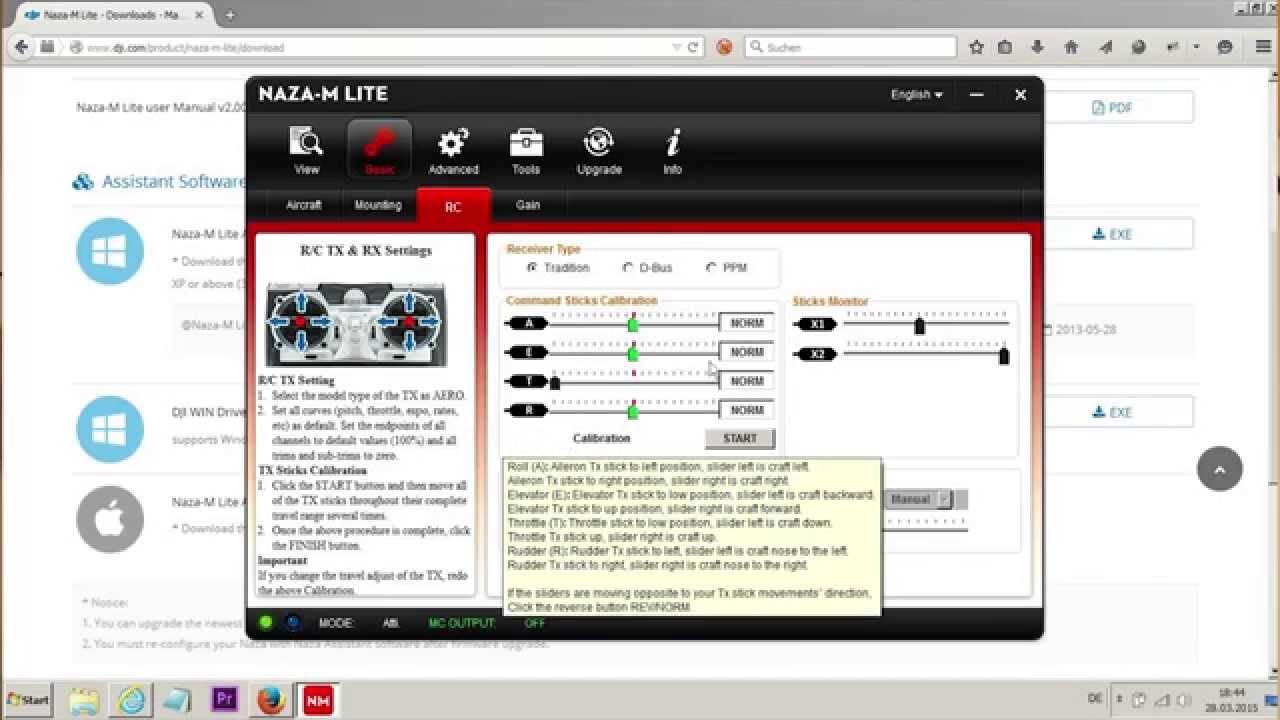Toggle NORM reverse button for channel R
The height and width of the screenshot is (720, 1280).
point(747,410)
